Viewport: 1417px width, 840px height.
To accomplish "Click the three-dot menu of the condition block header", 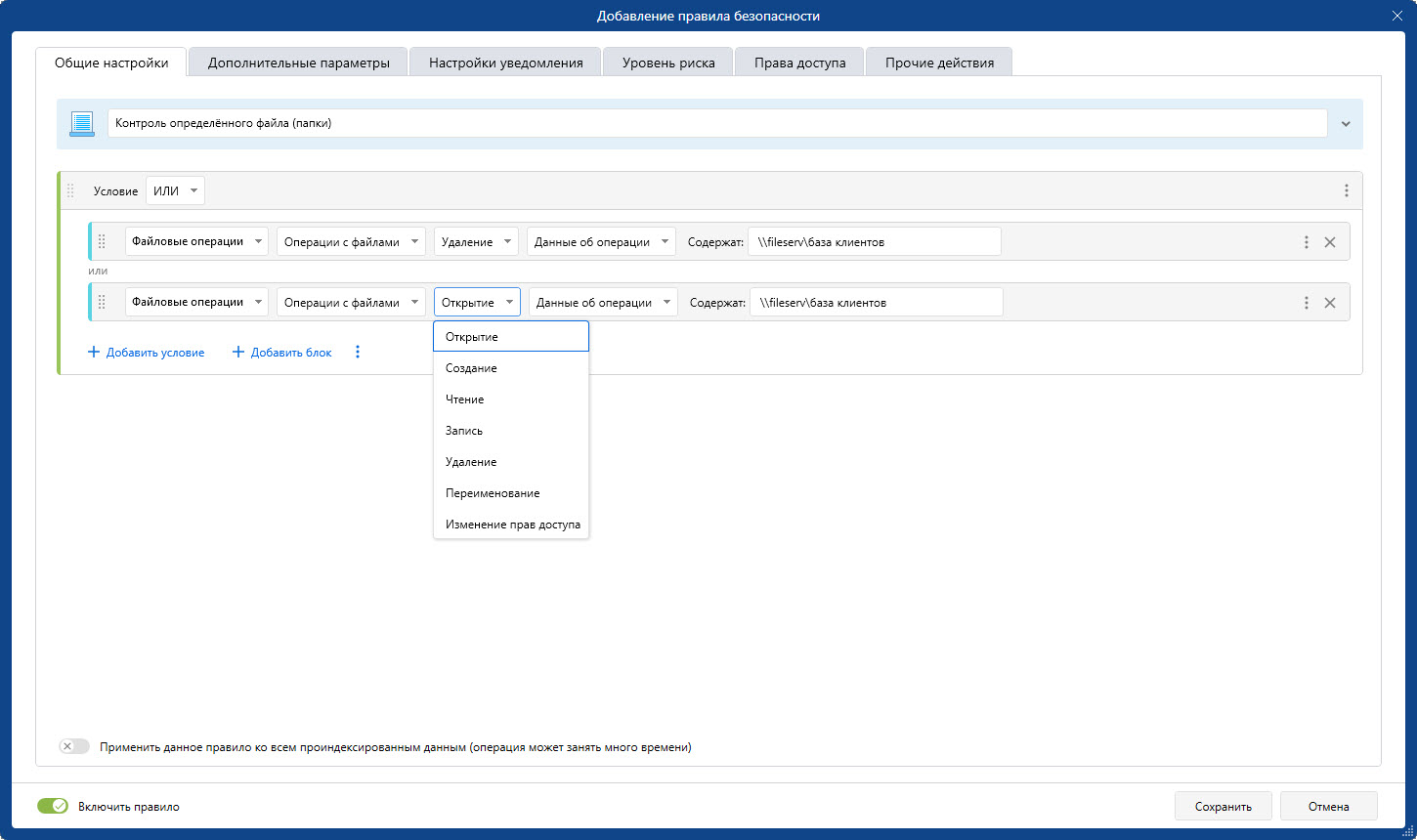I will (1346, 191).
